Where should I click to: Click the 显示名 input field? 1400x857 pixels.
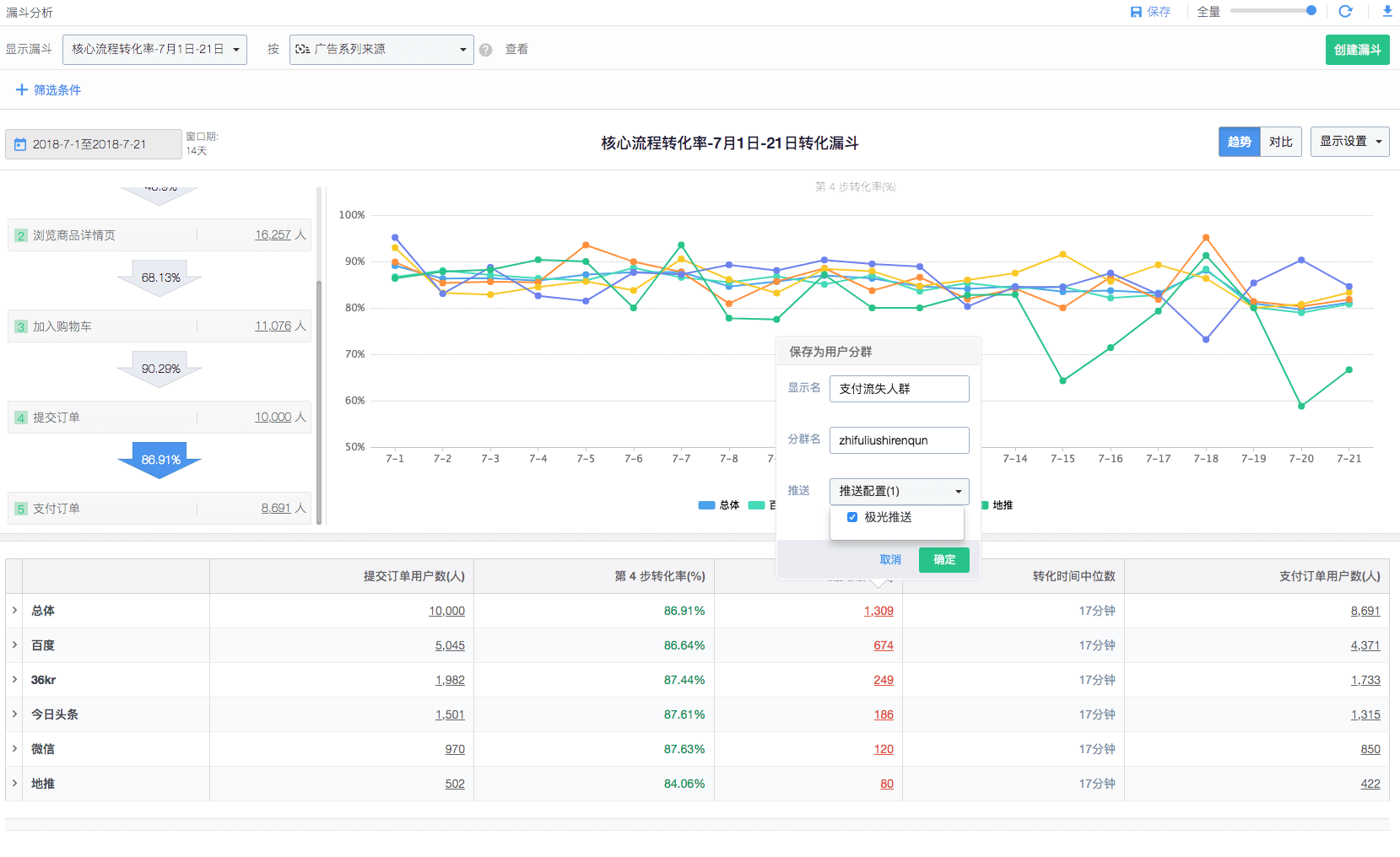coord(899,389)
